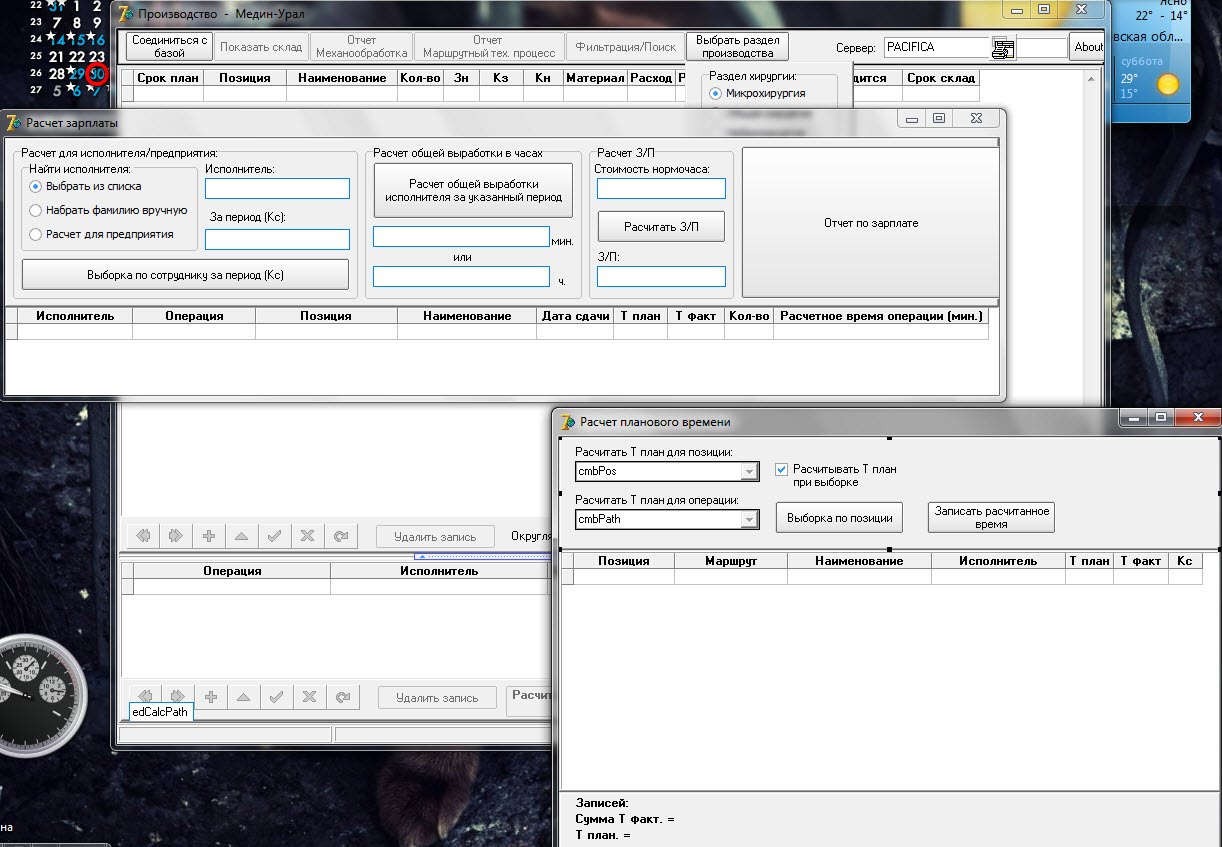Click the Расчет планового времени title icon
This screenshot has width=1222, height=847.
pos(568,422)
